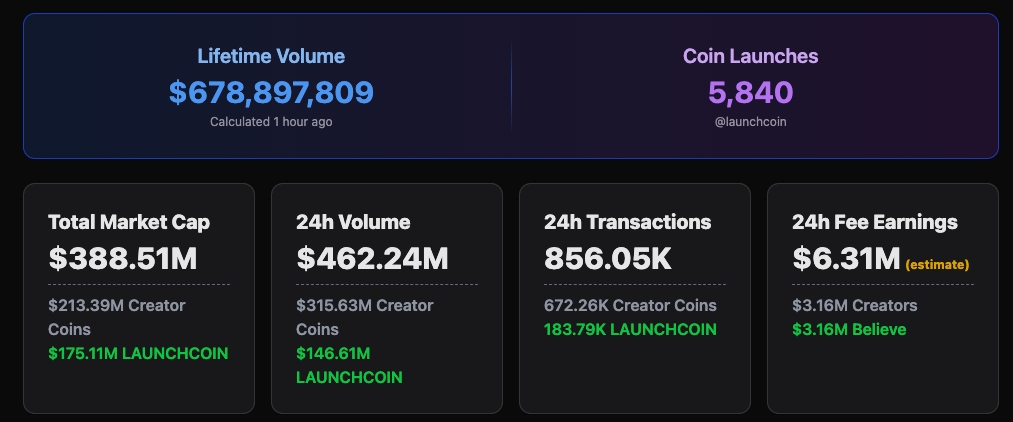The image size is (1013, 422).
Task: Select the $213.39M Creator Coins line
Action: pos(117,317)
